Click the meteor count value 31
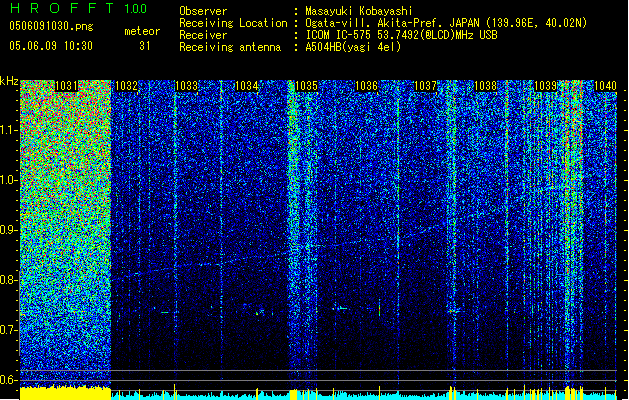The height and width of the screenshot is (400, 629). [x=145, y=46]
